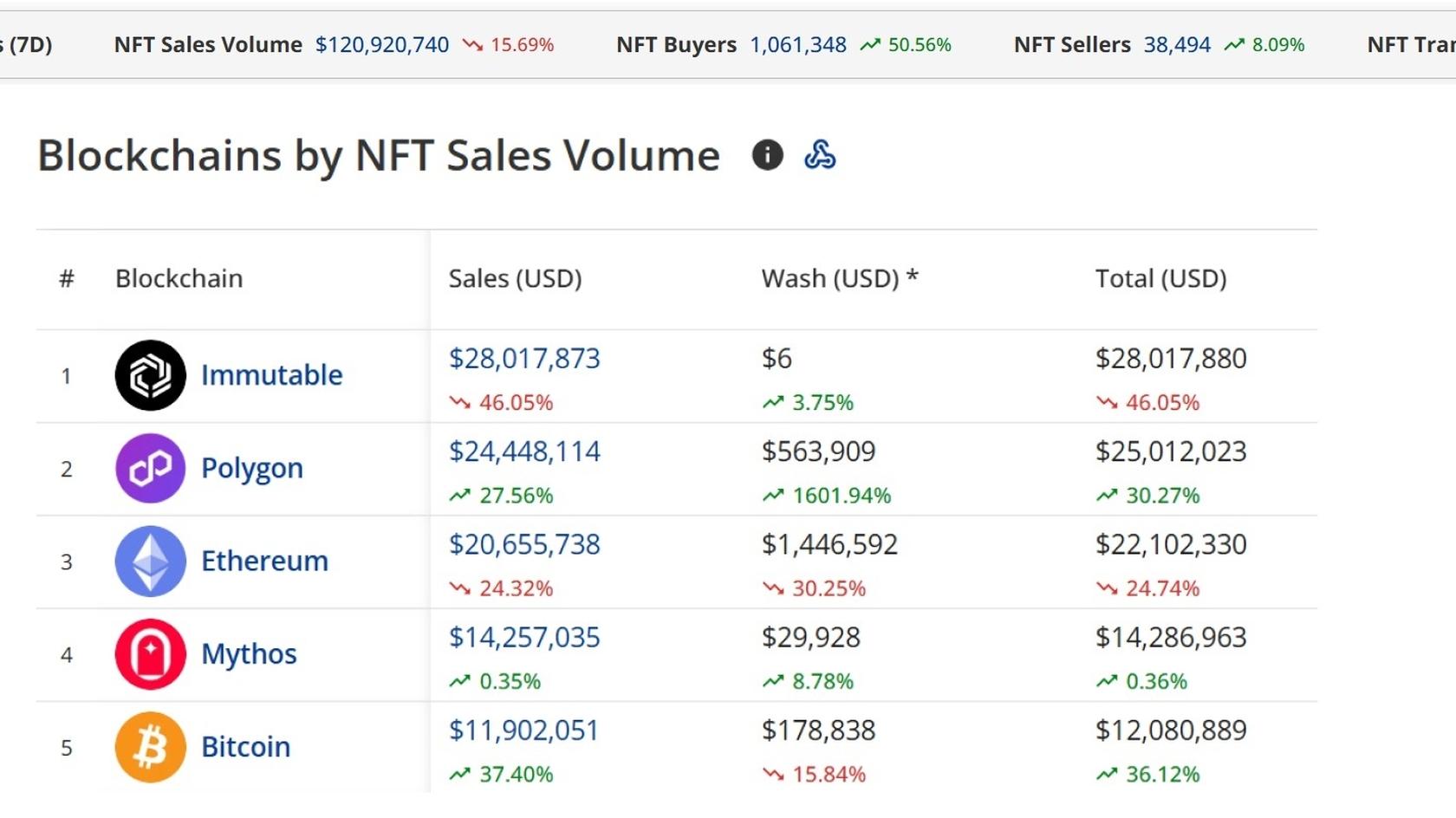Click Mythos wash value $29,928
Image resolution: width=1456 pixels, height=818 pixels.
(810, 638)
